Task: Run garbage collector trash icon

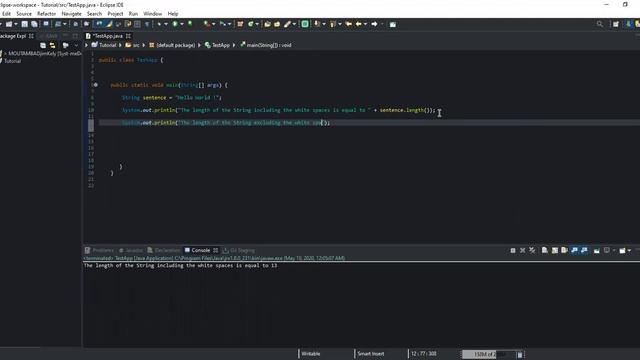Action: (x=520, y=354)
